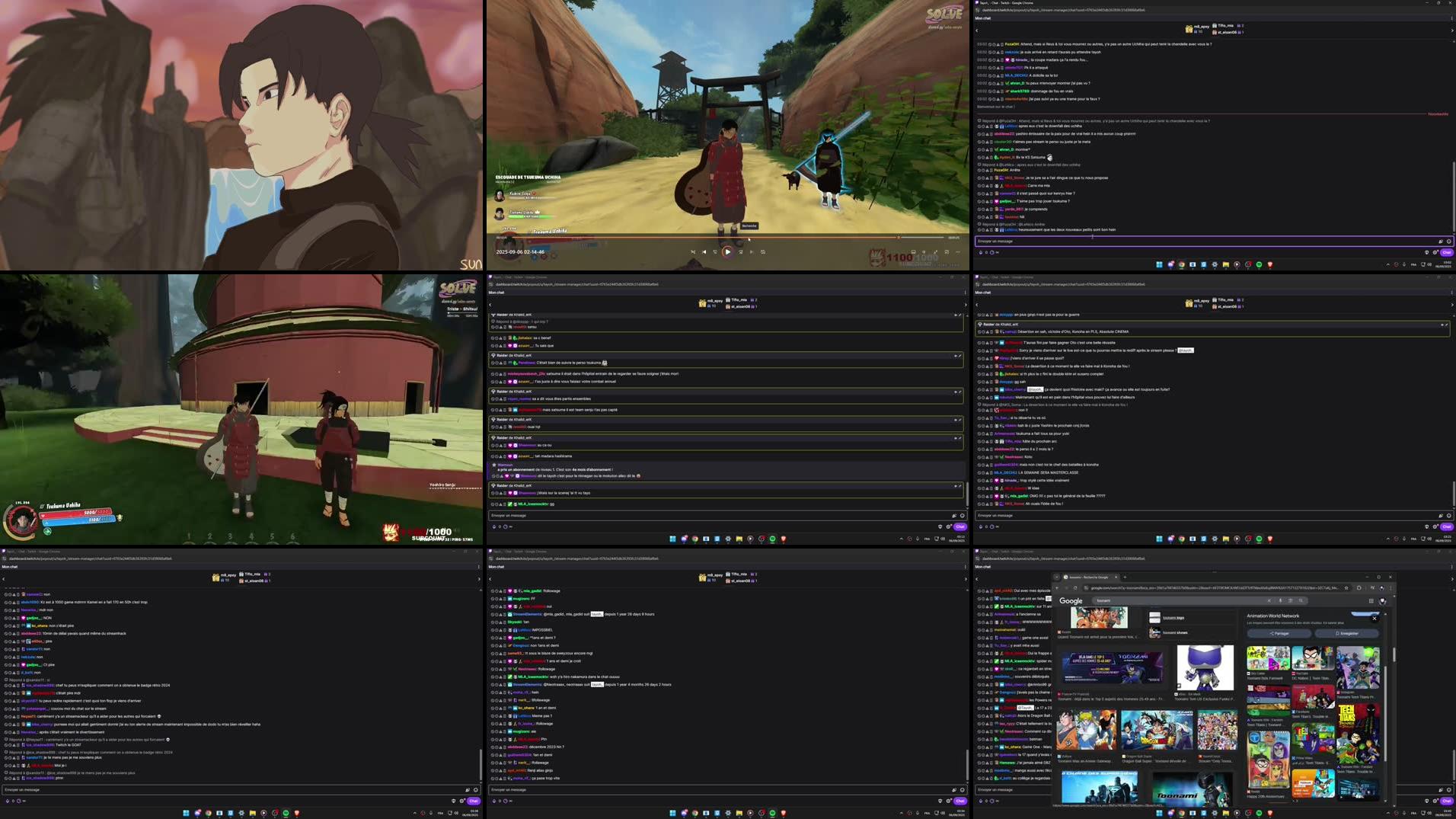The height and width of the screenshot is (819, 1456).
Task: Select the 'toonami shows' suggestion
Action: (x=1175, y=632)
